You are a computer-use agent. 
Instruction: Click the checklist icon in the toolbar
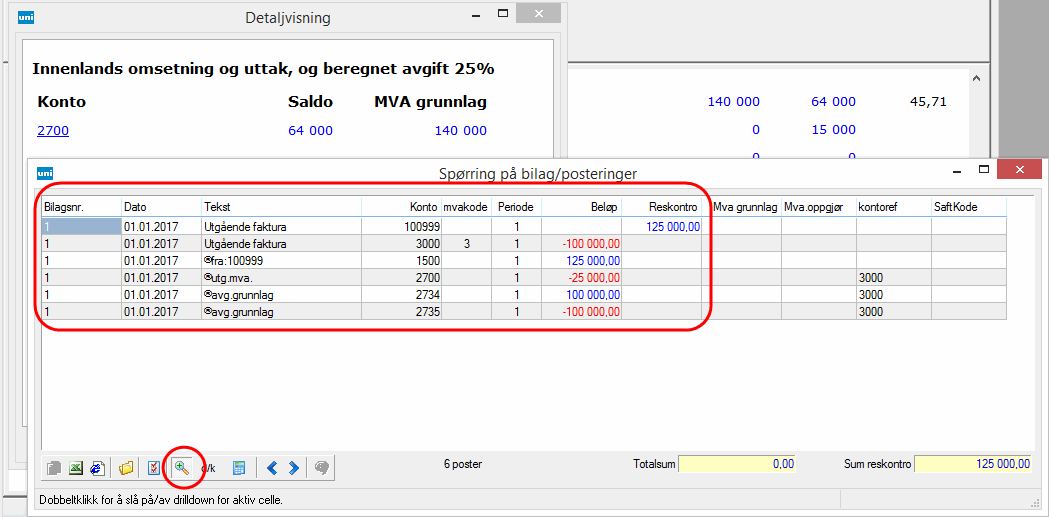[154, 467]
